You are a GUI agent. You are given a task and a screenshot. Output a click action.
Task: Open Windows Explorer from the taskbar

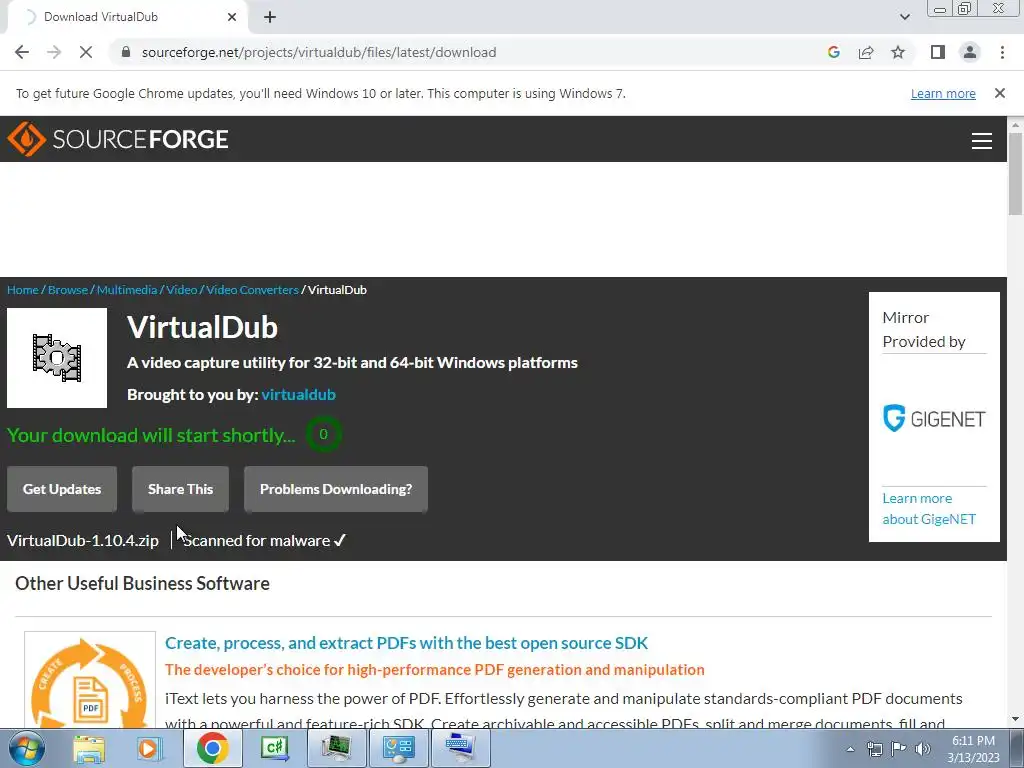tap(88, 748)
